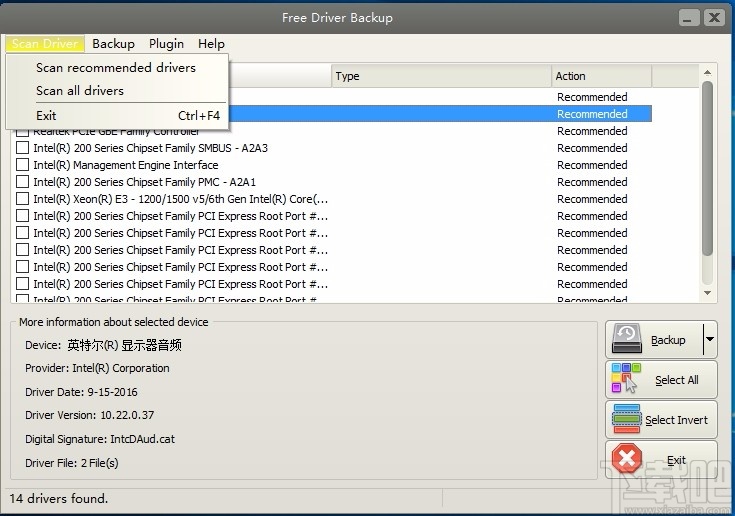
Task: Check Intel 200 Series SMBUS - A2A3 driver
Action: click(22, 148)
